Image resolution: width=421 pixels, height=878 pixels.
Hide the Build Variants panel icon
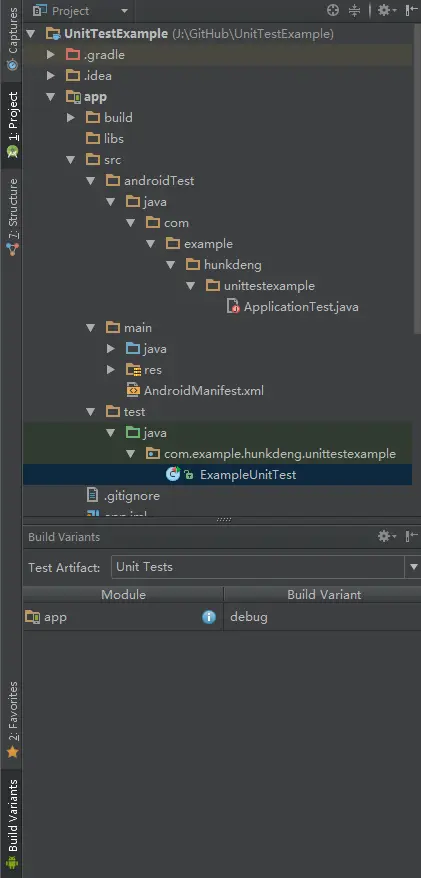[x=411, y=536]
